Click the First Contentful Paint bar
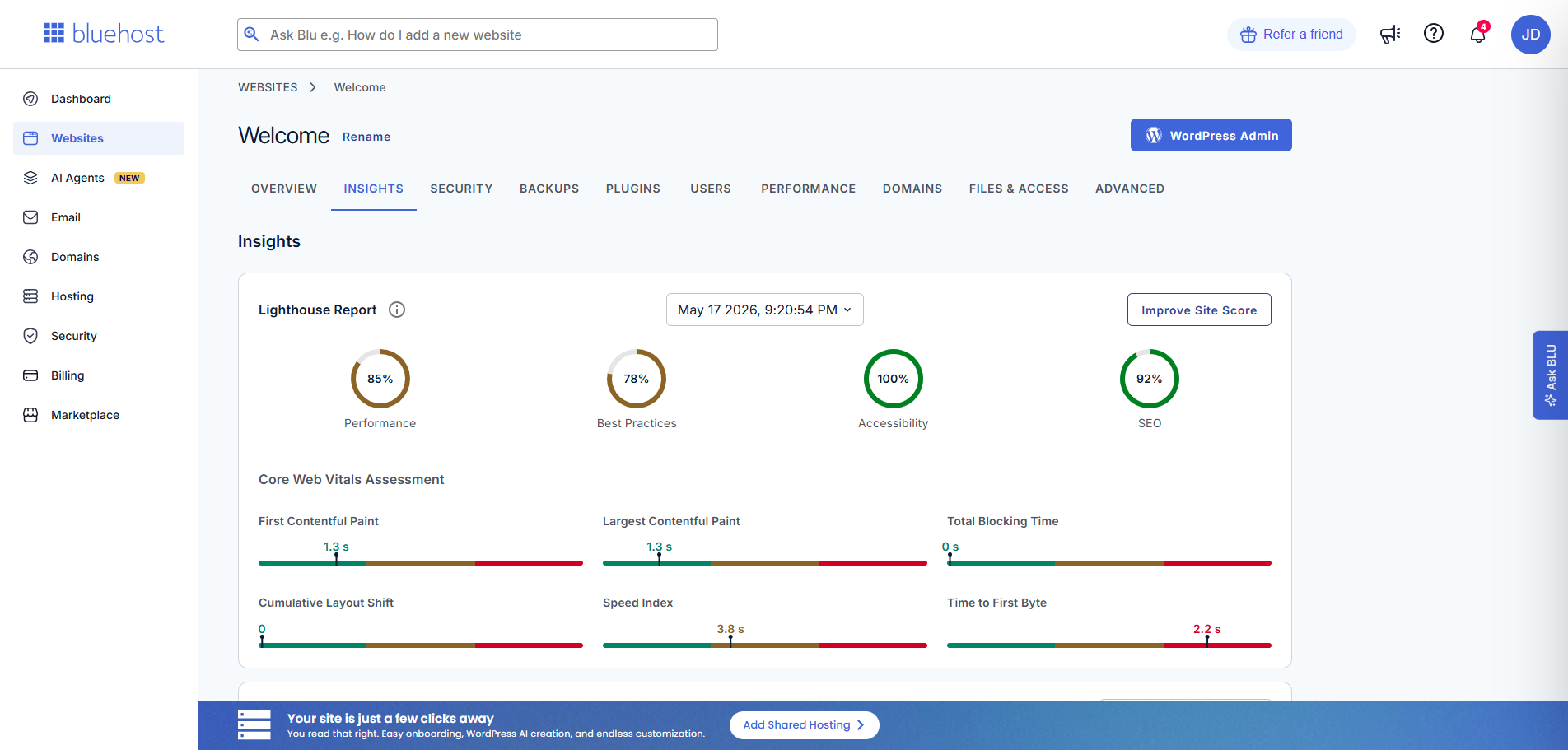 (421, 563)
